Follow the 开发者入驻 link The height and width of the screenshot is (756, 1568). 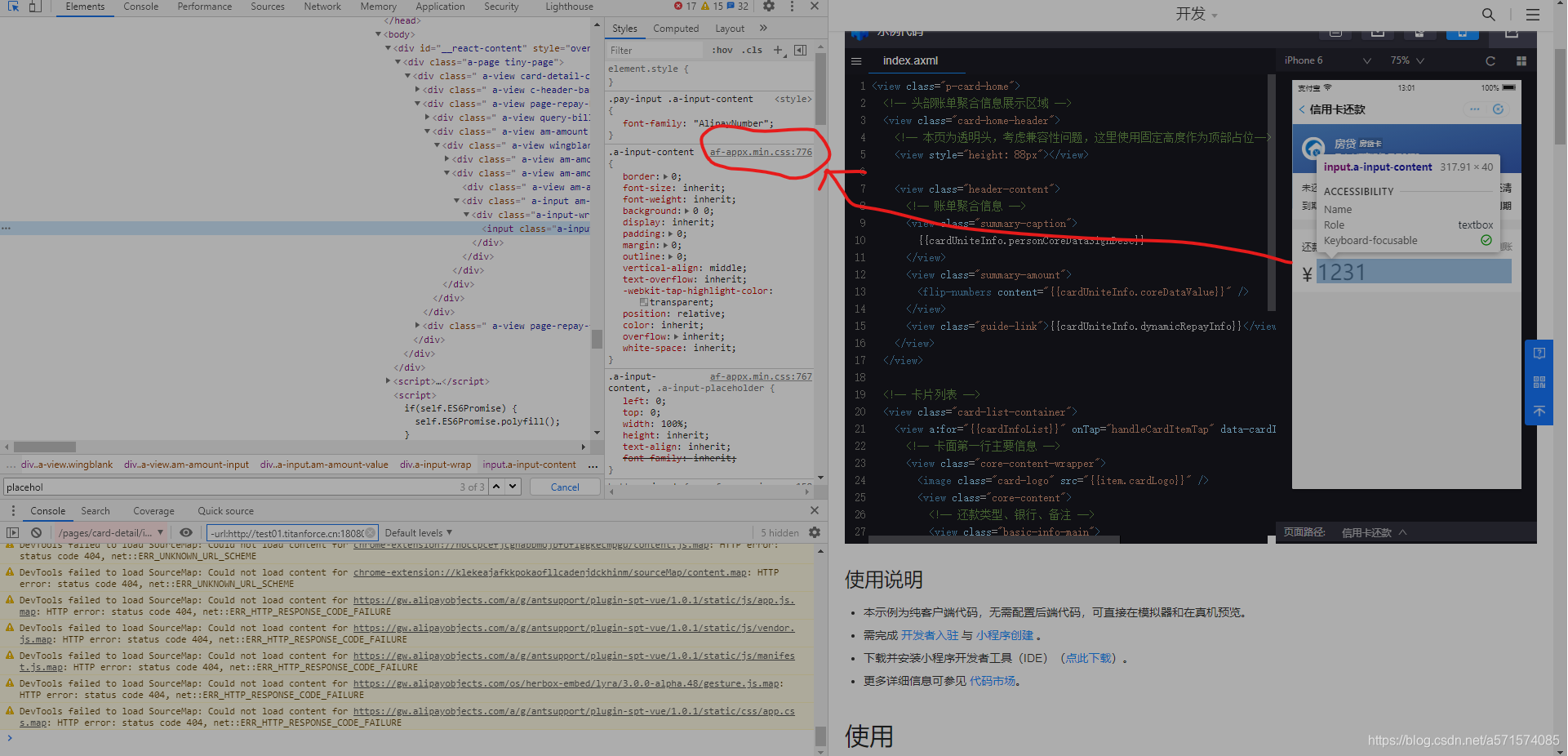[930, 635]
